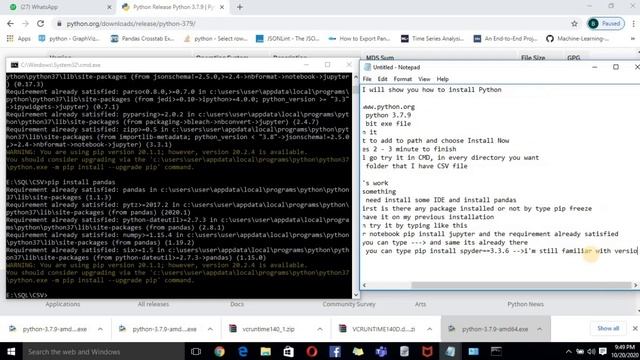Bookmark this page with the star icon
The height and width of the screenshot is (360, 640).
point(574,24)
